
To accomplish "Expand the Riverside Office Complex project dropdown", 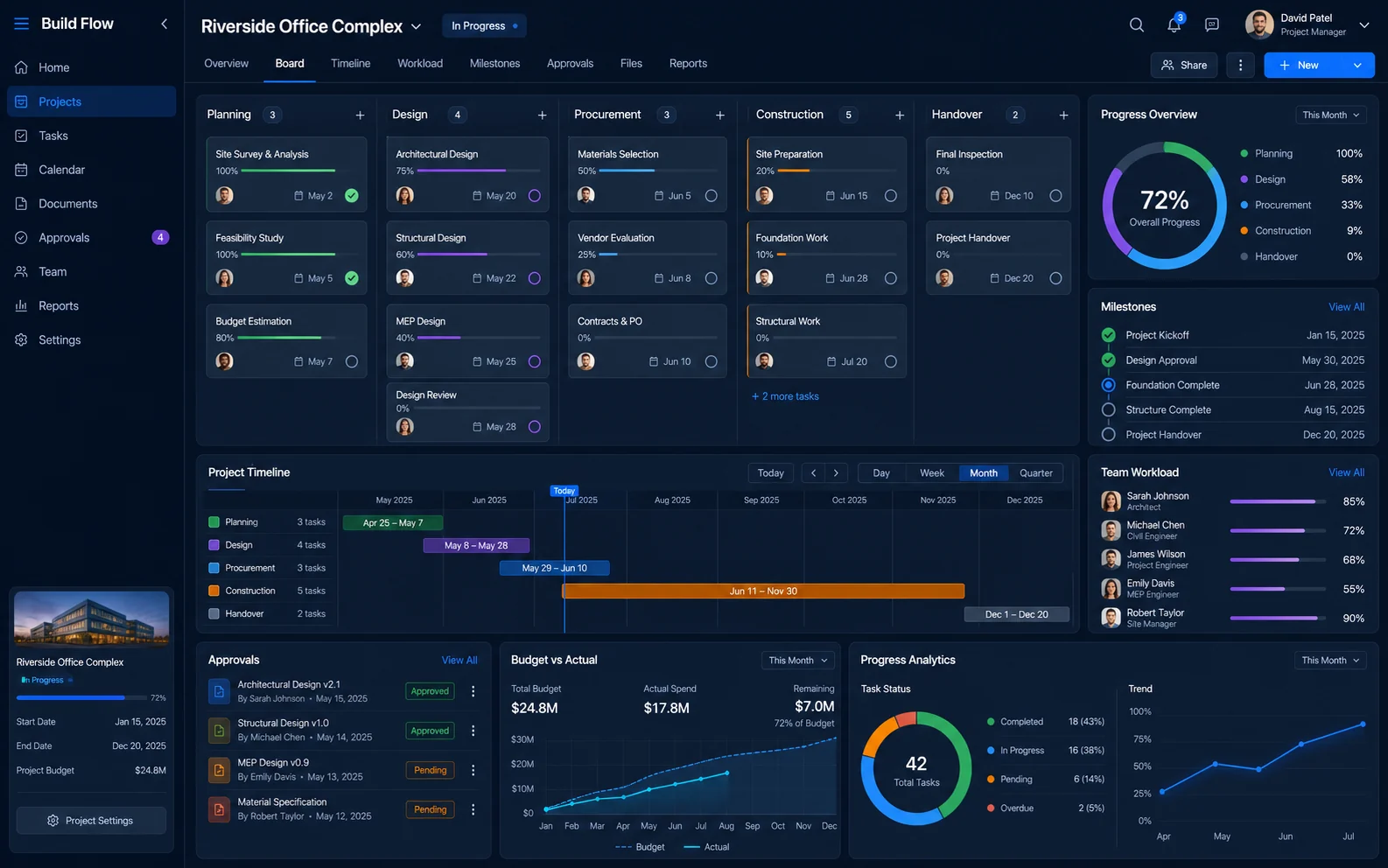I will click(x=416, y=27).
